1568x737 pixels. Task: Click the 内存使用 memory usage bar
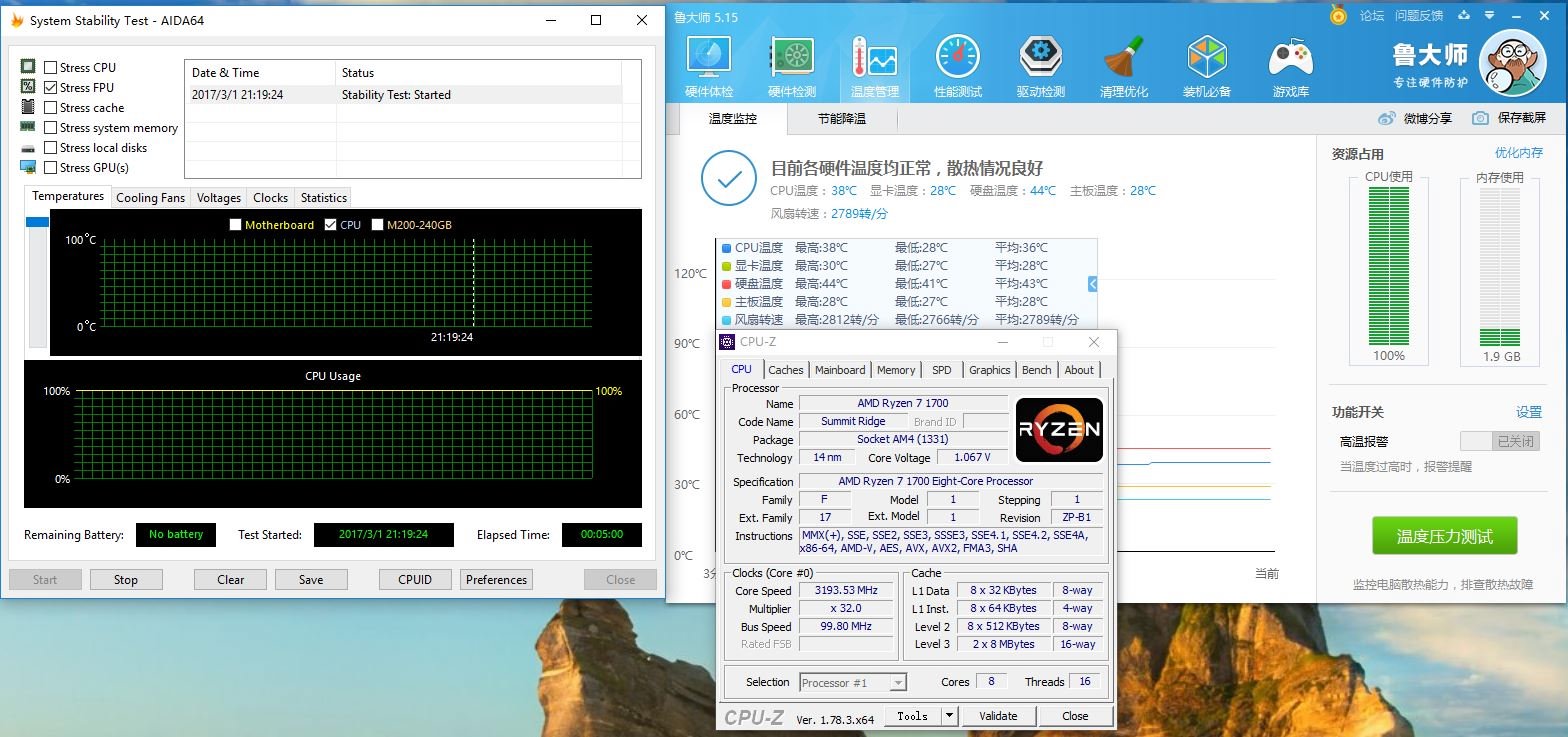[x=1499, y=266]
